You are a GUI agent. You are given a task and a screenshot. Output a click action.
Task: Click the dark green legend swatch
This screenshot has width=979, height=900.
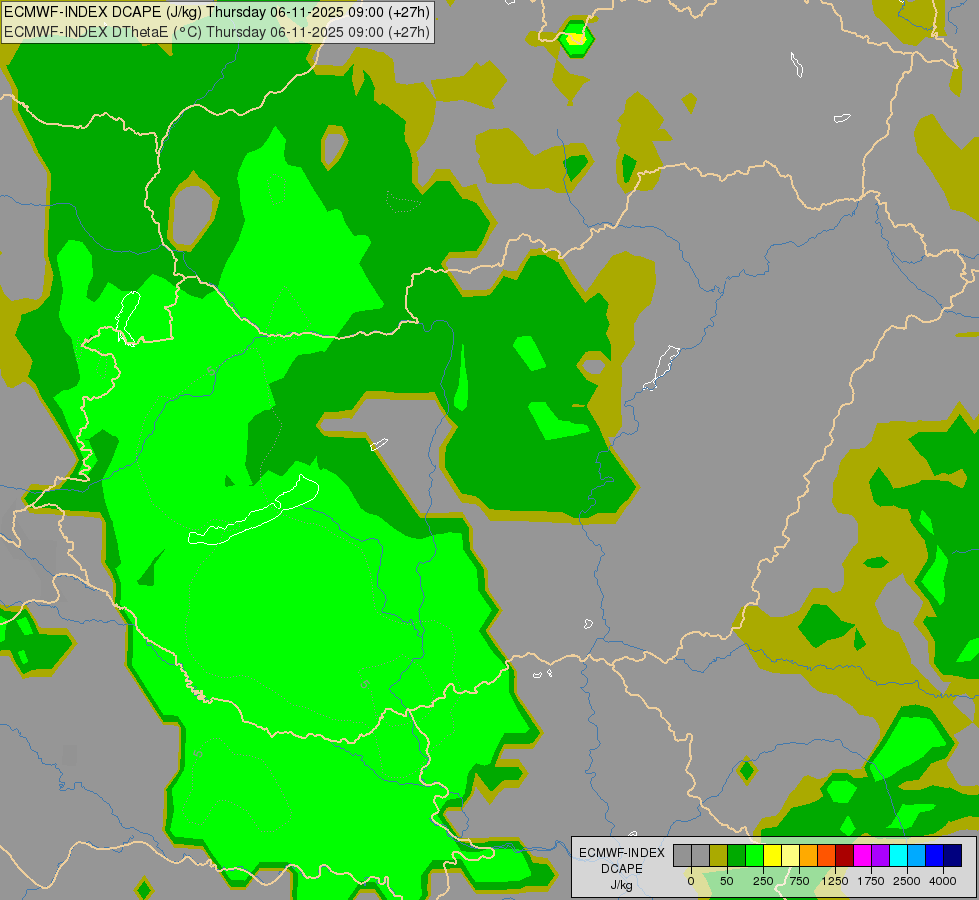coord(737,856)
